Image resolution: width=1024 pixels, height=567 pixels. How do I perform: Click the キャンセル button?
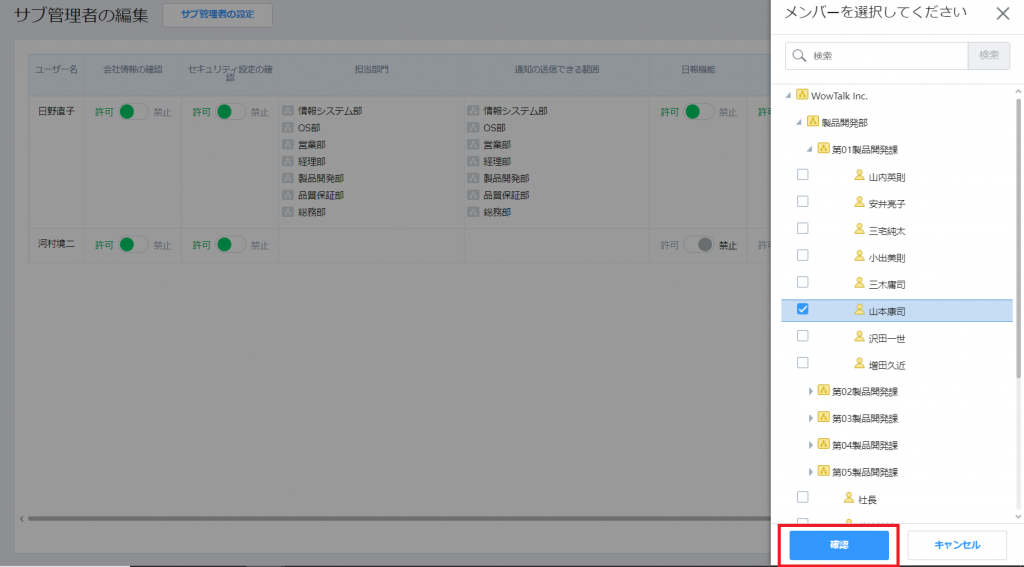pyautogui.click(x=957, y=545)
